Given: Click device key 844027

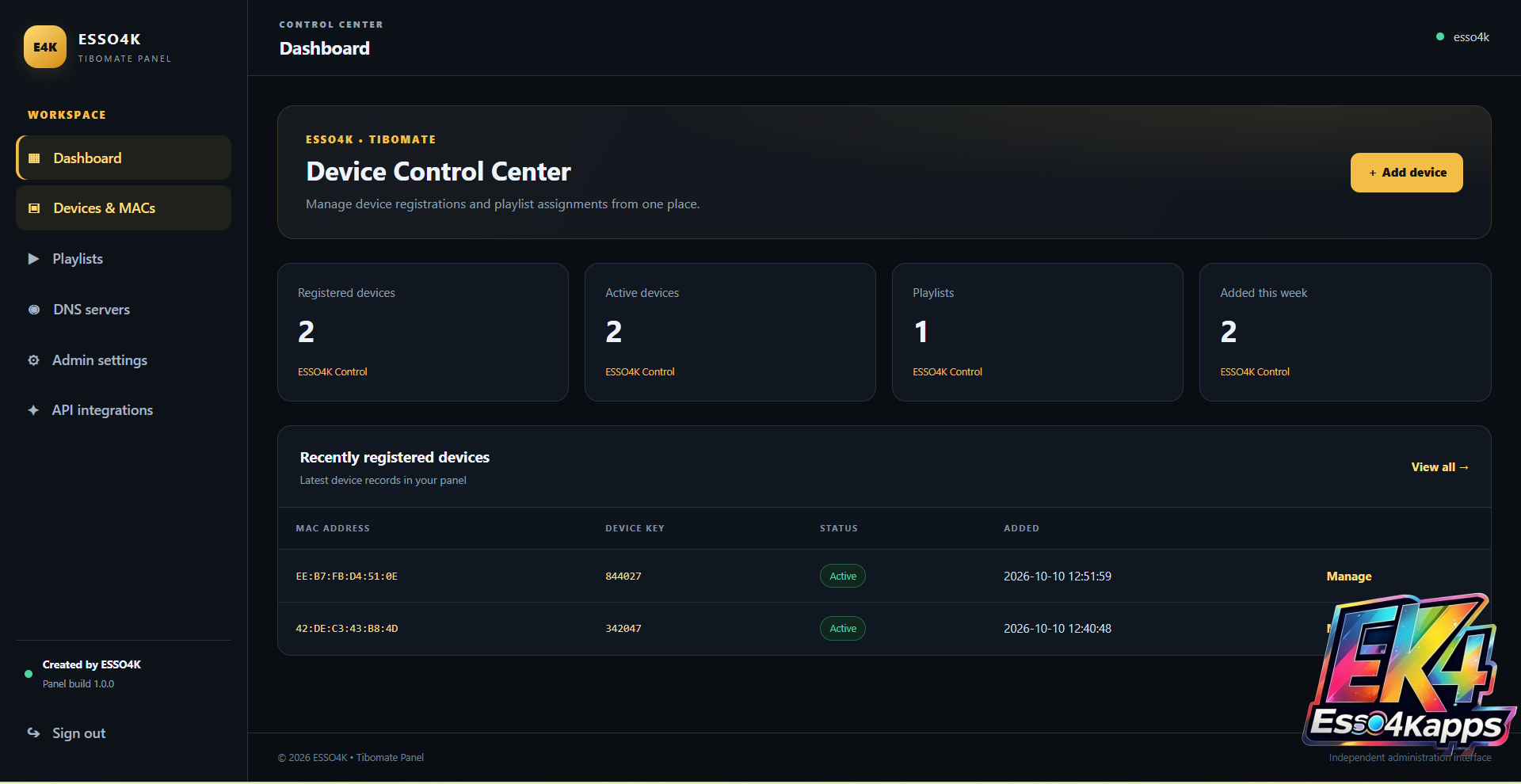Looking at the screenshot, I should 623,577.
